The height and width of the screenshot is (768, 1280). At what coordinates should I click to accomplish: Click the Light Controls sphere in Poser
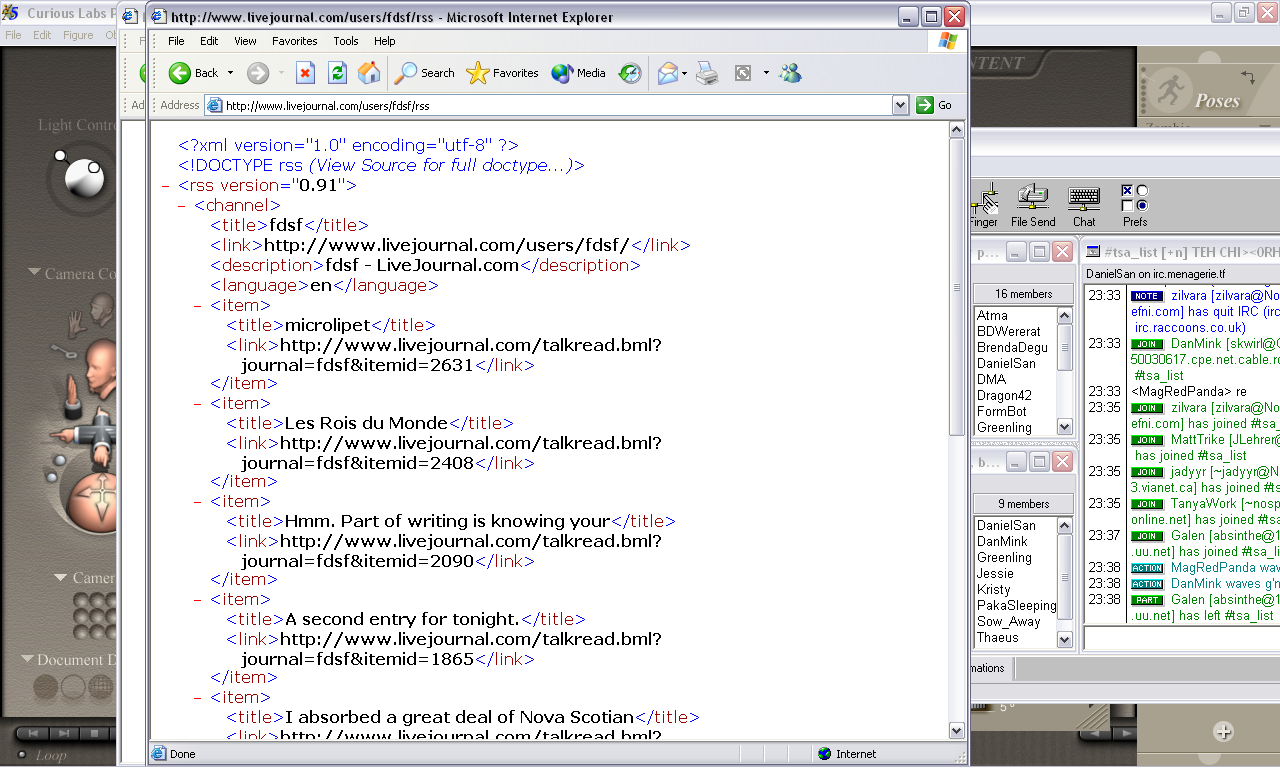(x=83, y=176)
